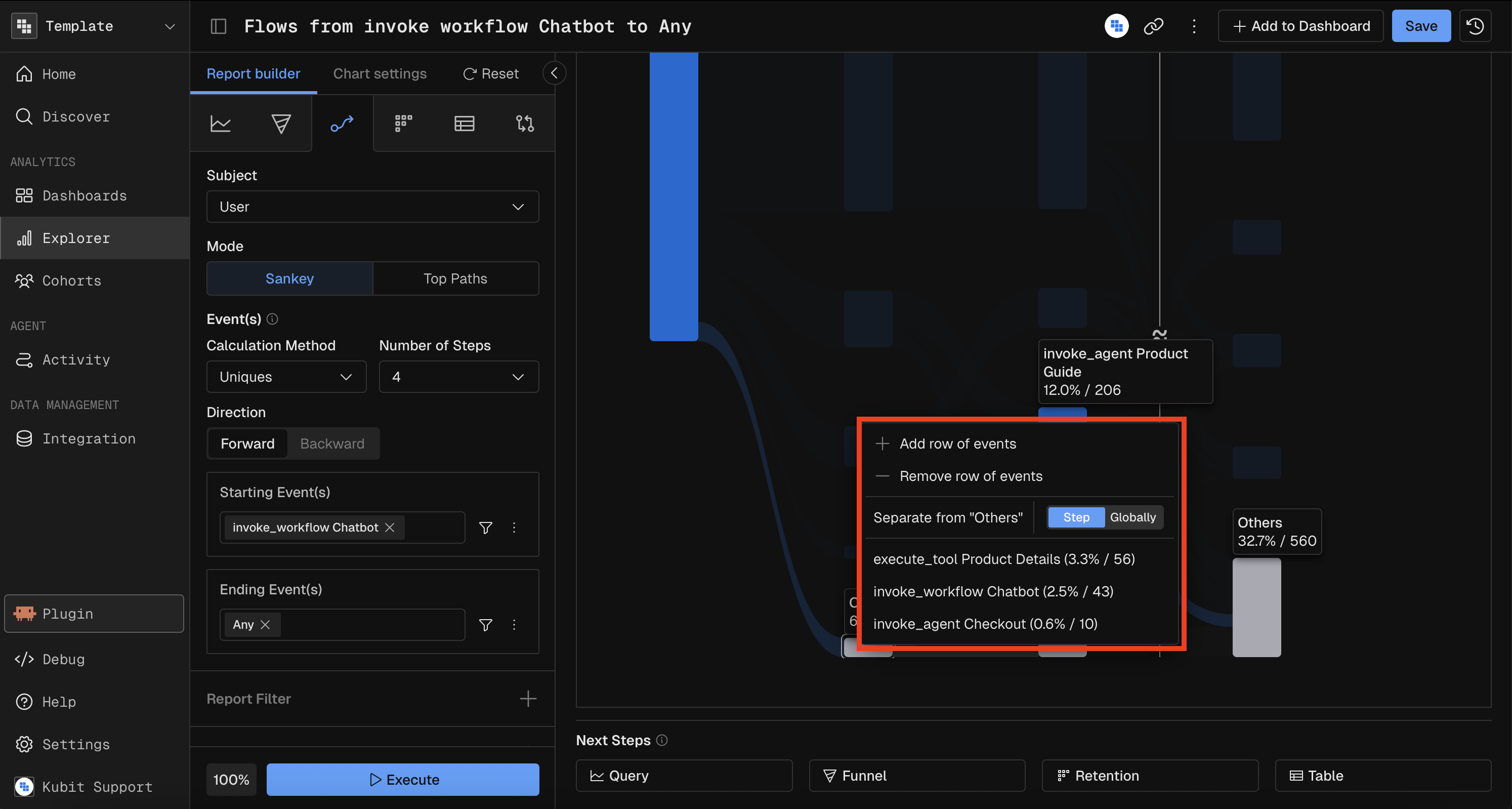Open Query next step

pyautogui.click(x=684, y=776)
